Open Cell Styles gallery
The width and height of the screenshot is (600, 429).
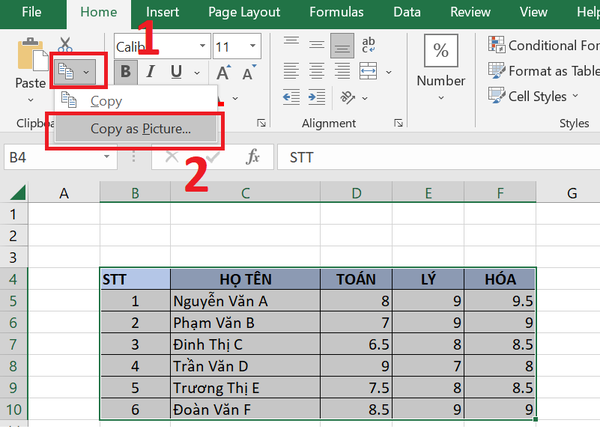(x=533, y=96)
